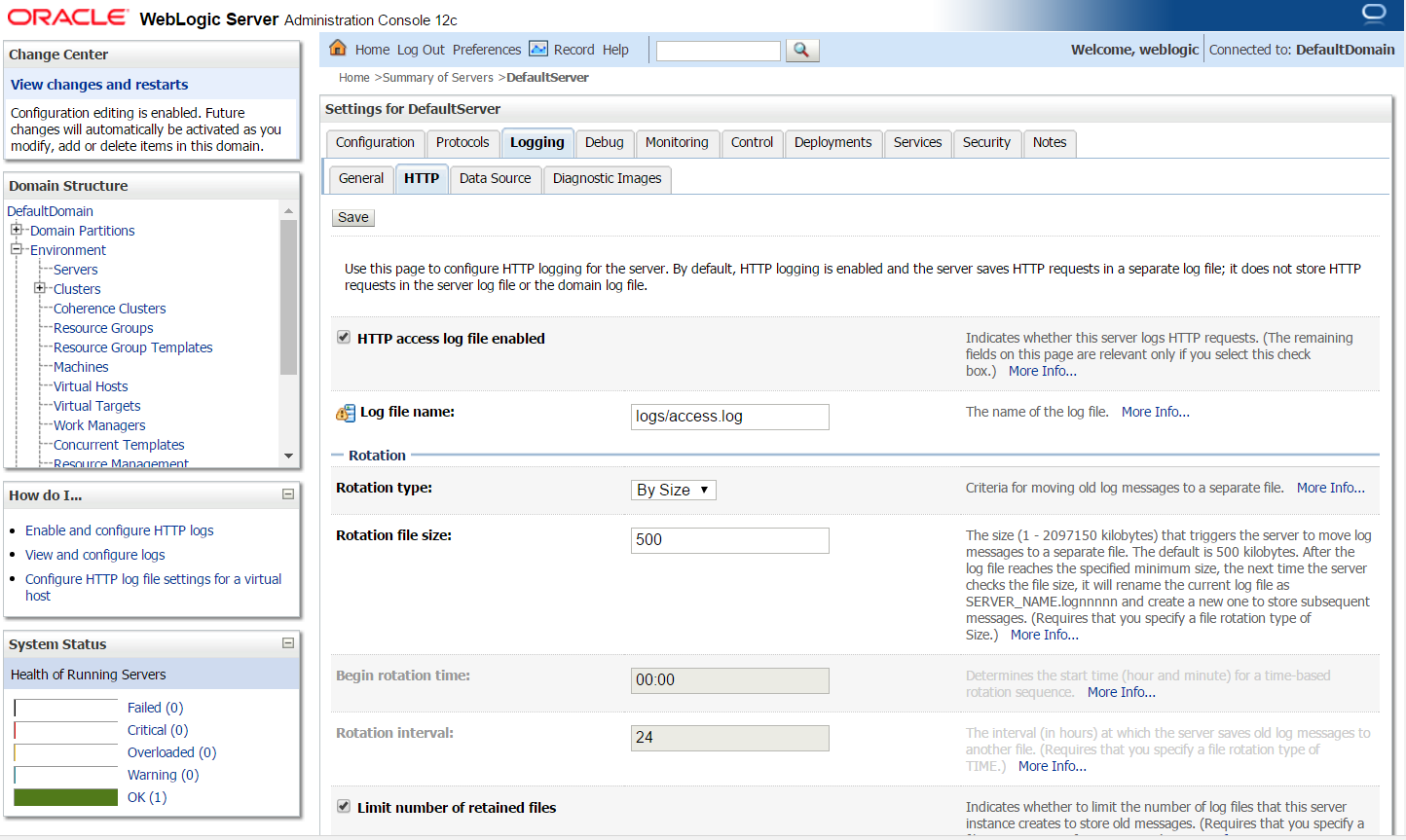The width and height of the screenshot is (1406, 840).
Task: Switch to the Data Source tab
Action: click(x=495, y=178)
